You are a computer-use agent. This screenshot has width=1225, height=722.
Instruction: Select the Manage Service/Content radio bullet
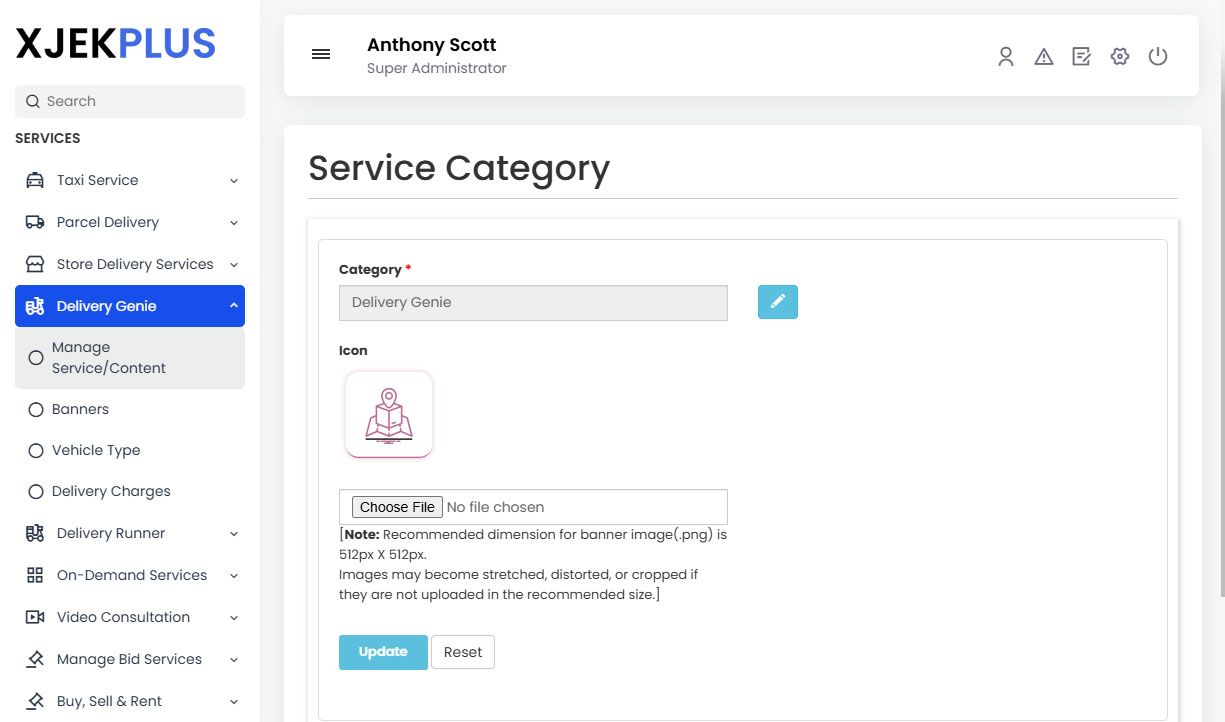tap(35, 357)
